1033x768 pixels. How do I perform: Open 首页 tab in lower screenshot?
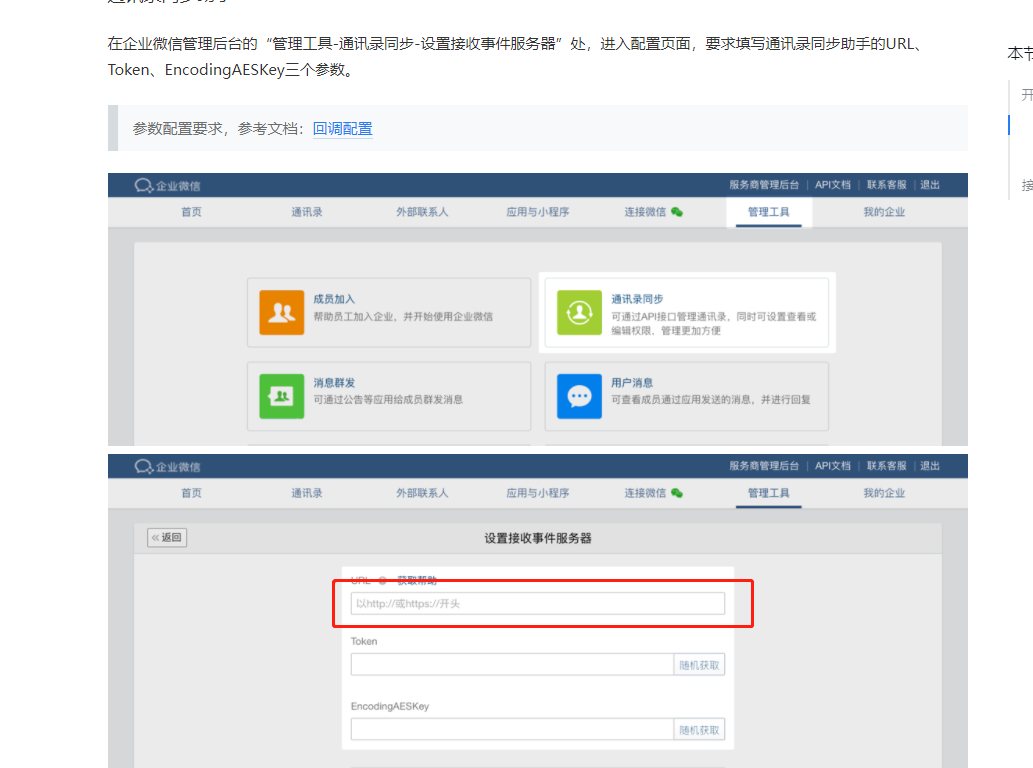coord(191,493)
